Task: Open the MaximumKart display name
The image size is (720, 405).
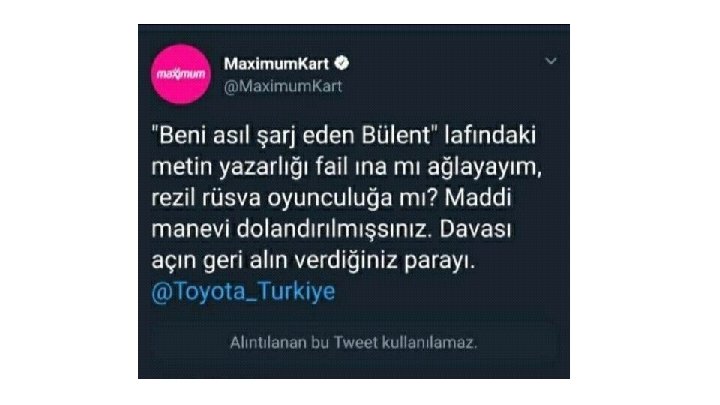Action: tap(276, 64)
